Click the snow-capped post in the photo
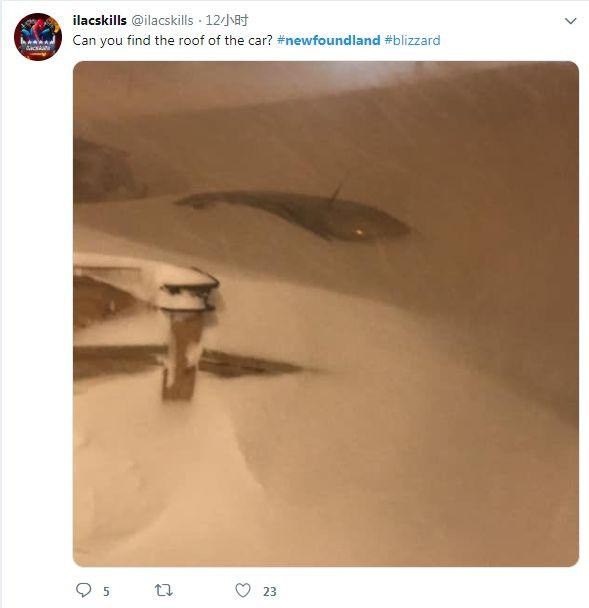This screenshot has height=608, width=589. tap(185, 332)
